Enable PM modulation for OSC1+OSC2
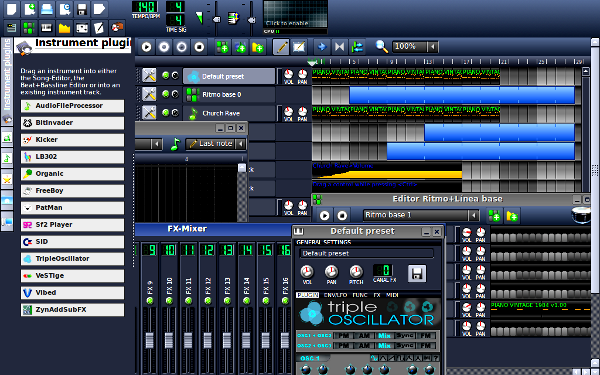600x375 pixels. [x=344, y=336]
